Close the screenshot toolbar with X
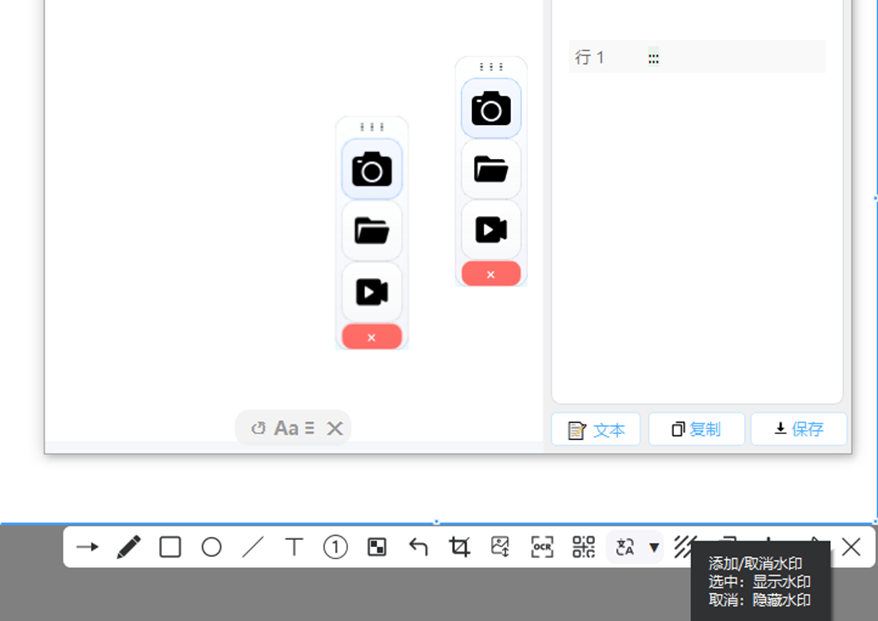The image size is (878, 621). pos(851,547)
